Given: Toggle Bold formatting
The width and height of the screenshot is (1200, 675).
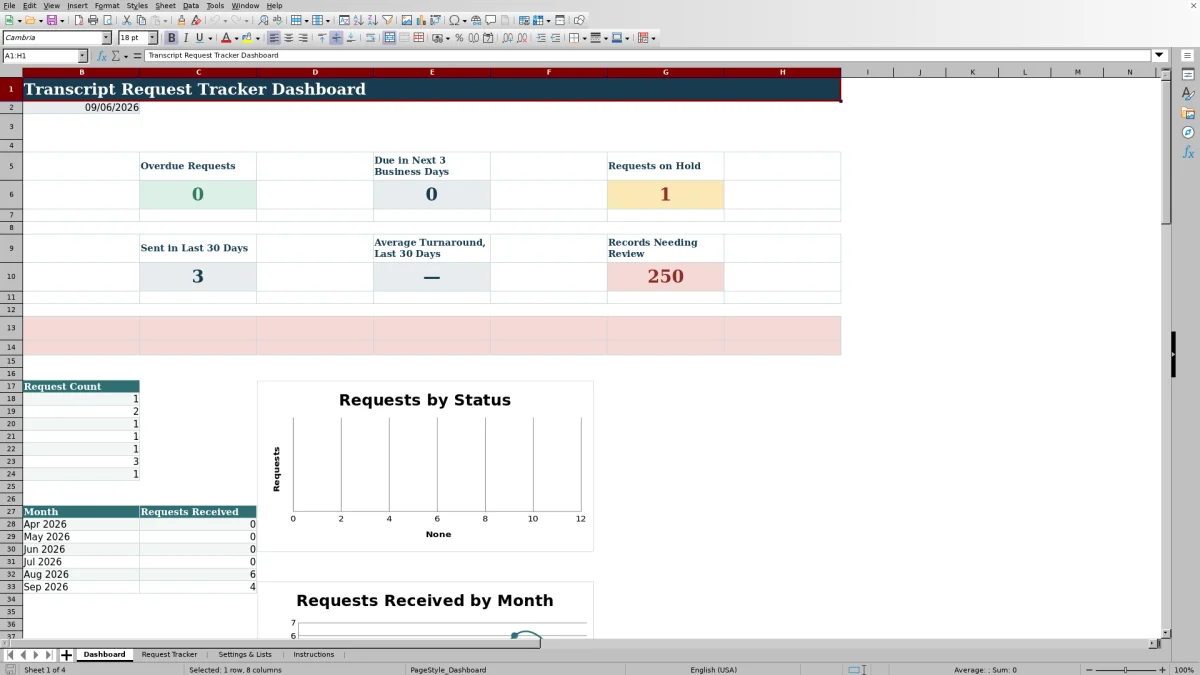Looking at the screenshot, I should click(x=171, y=38).
